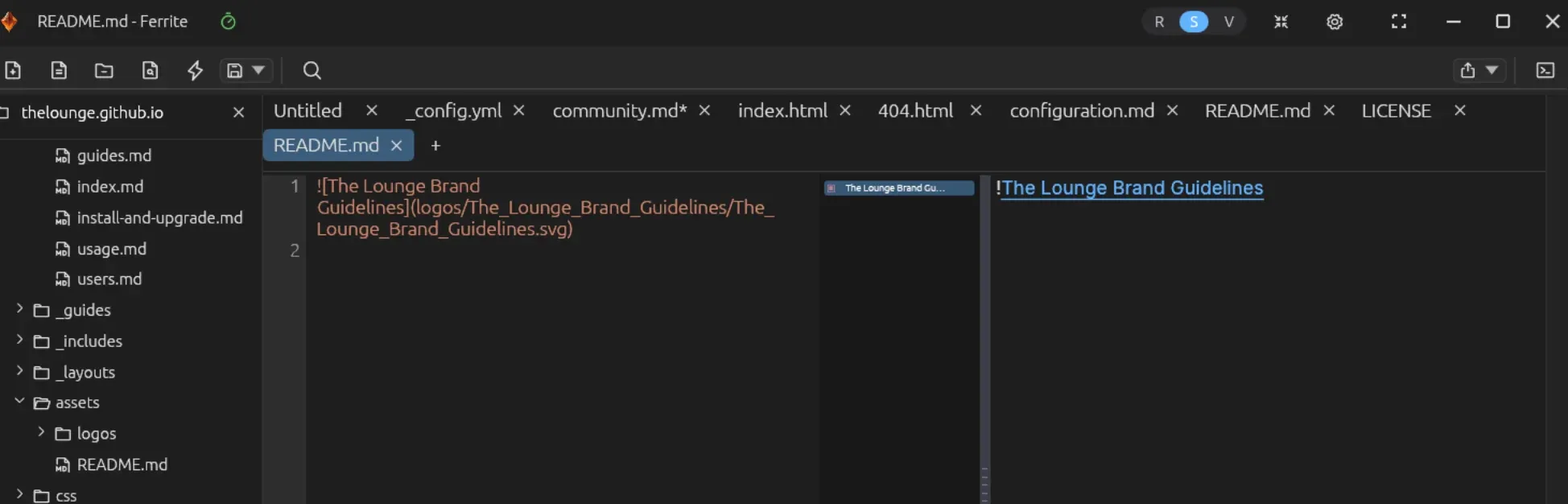Switch to the LICENSE tab
The width and height of the screenshot is (1568, 504).
[1397, 110]
